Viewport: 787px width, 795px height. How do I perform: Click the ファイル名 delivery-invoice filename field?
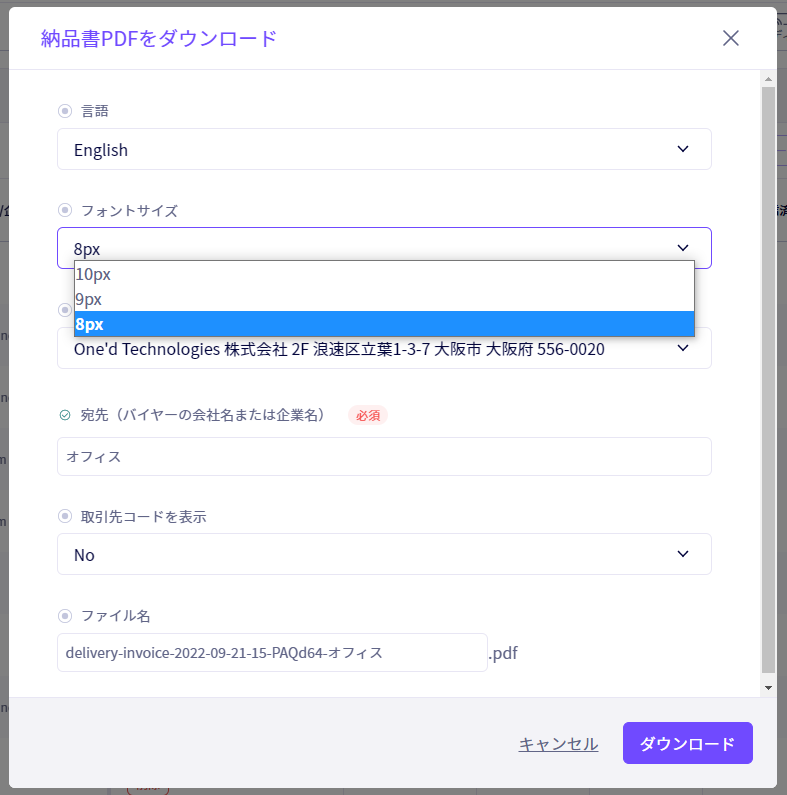tap(272, 653)
